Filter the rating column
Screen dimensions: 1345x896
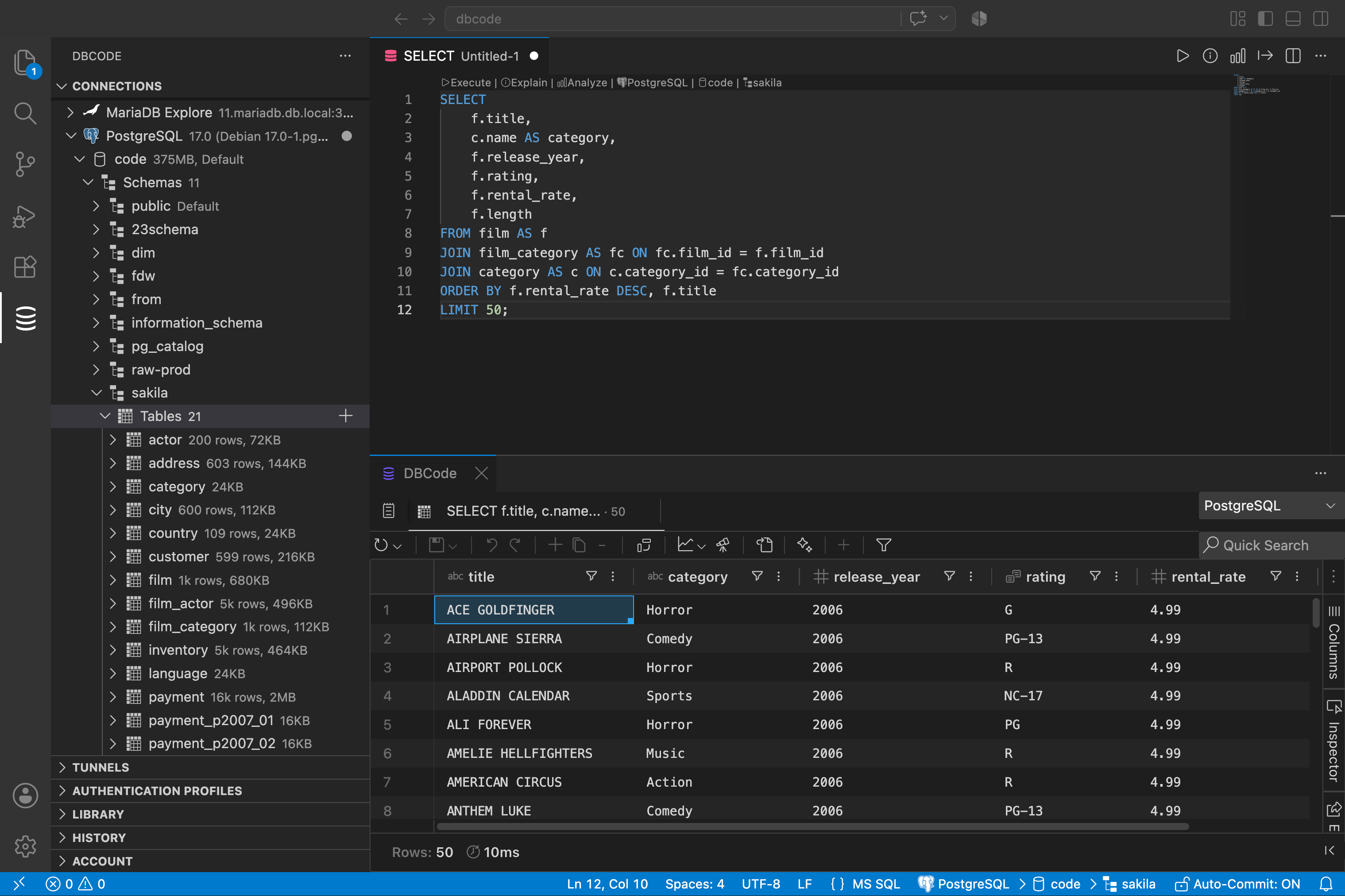coord(1095,576)
